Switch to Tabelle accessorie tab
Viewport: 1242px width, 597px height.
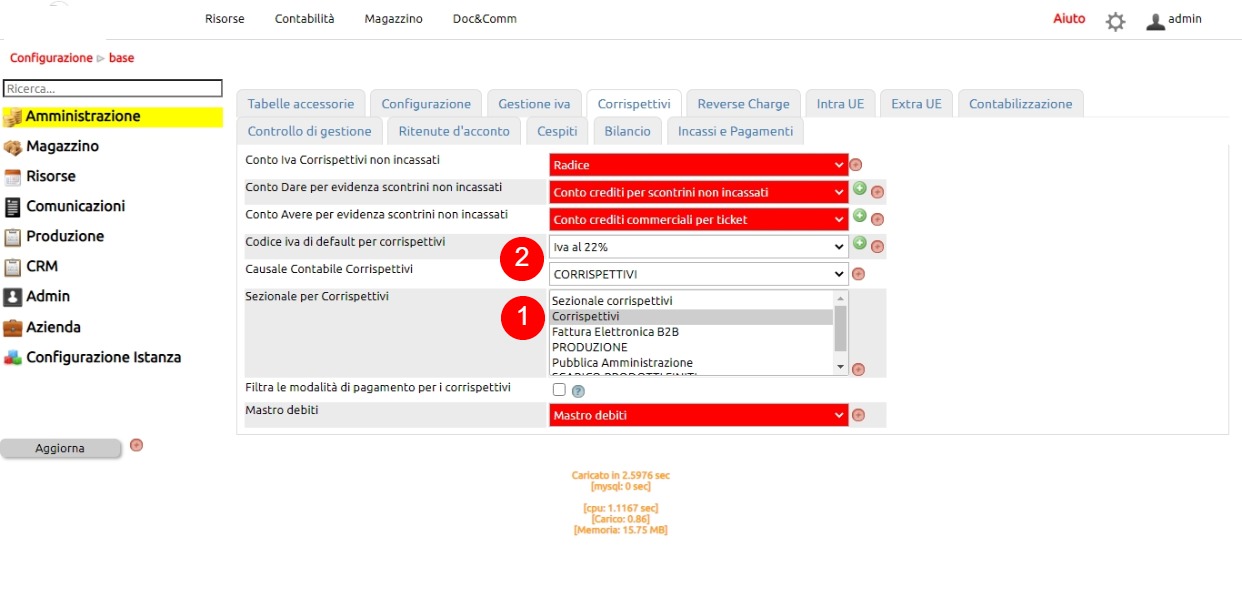(301, 104)
